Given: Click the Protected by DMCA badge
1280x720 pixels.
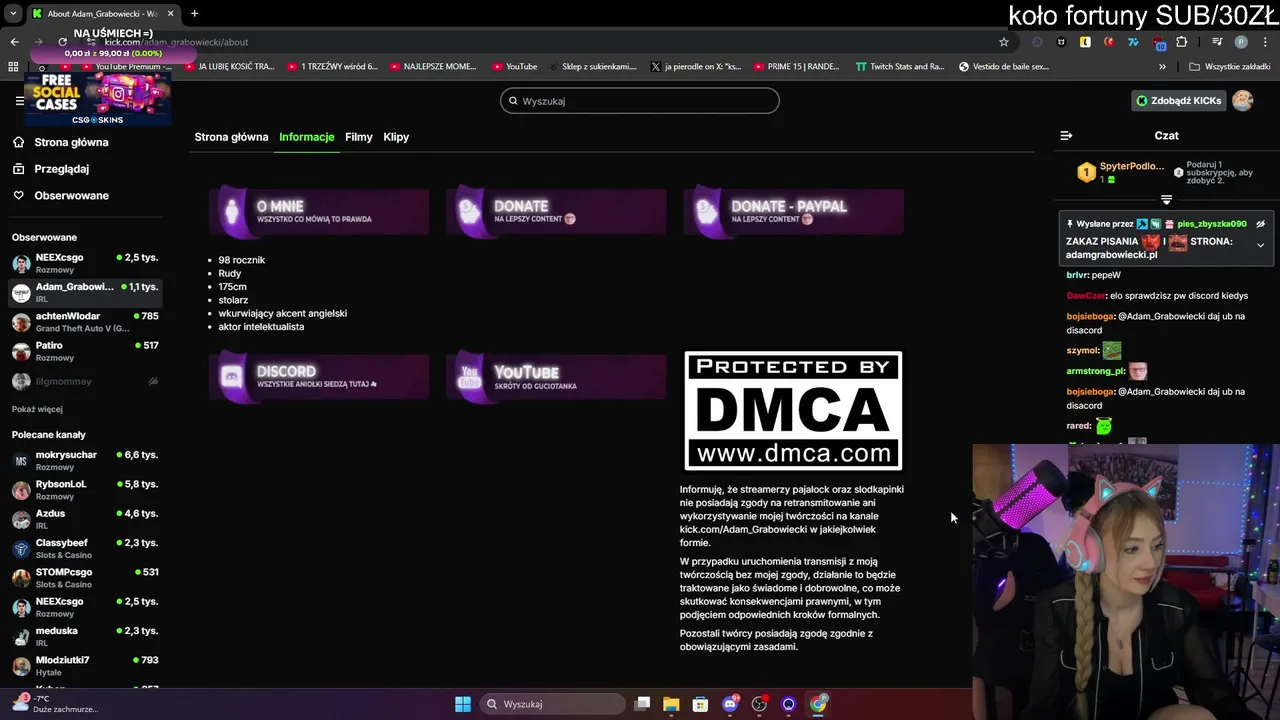Looking at the screenshot, I should [793, 410].
